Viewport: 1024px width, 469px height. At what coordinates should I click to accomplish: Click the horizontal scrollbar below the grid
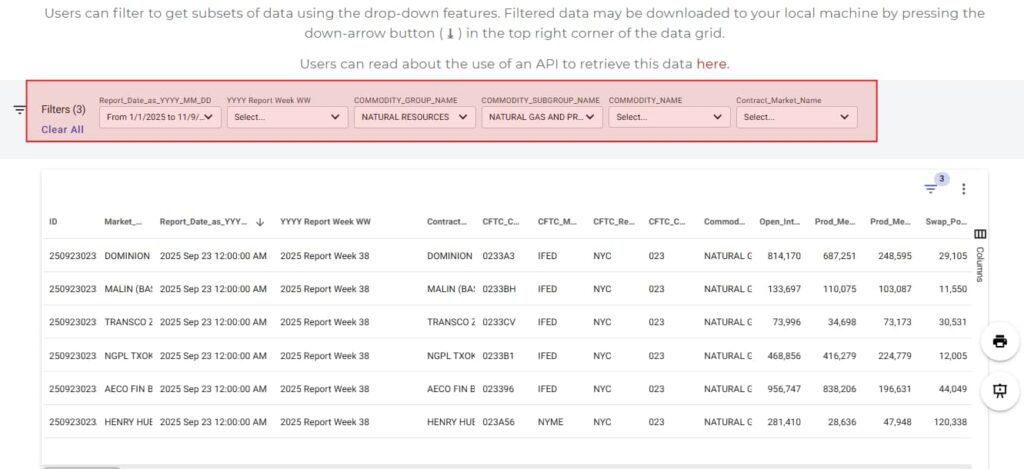81,466
